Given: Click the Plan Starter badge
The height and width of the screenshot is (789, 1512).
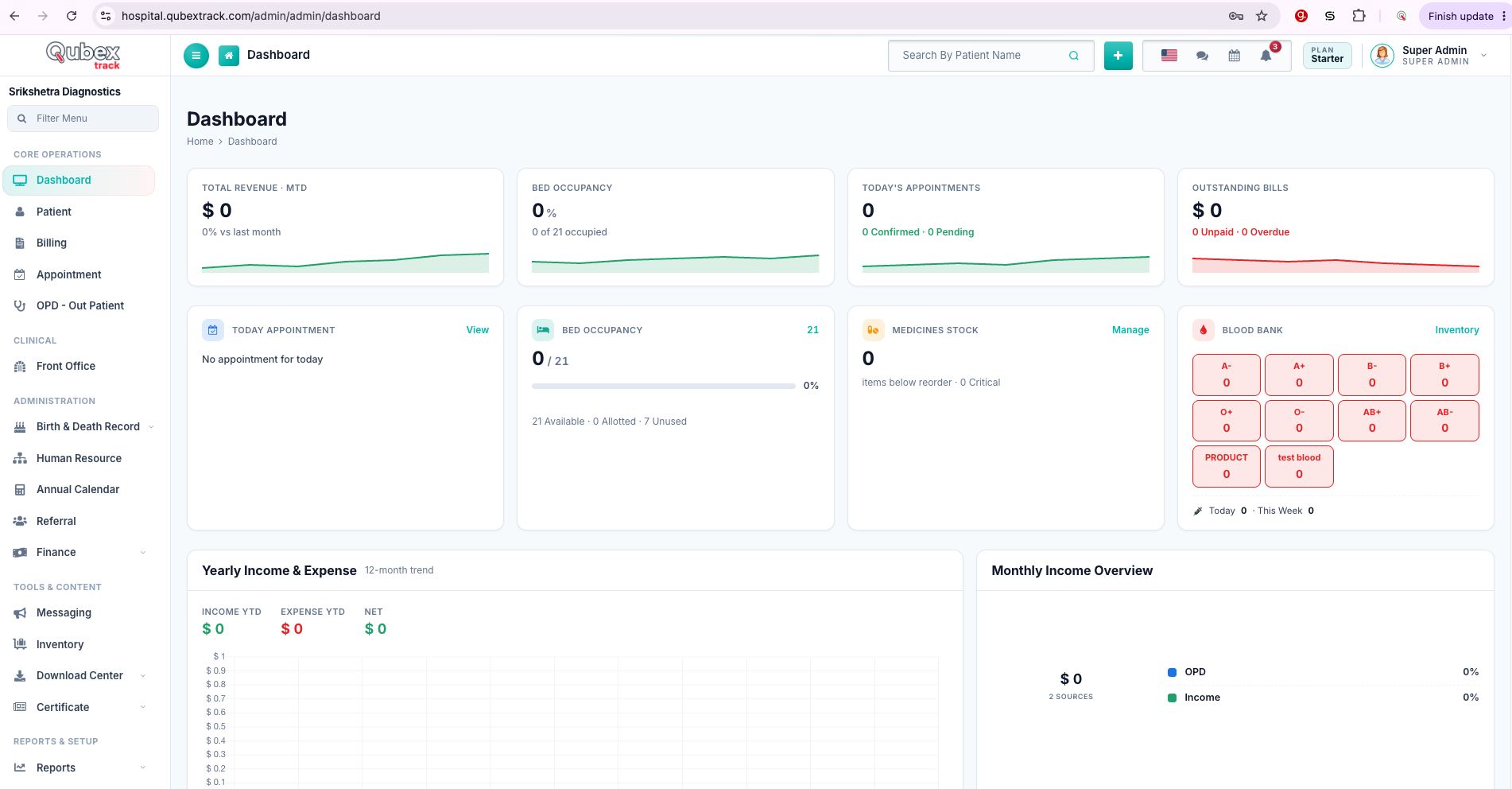Looking at the screenshot, I should (1327, 56).
